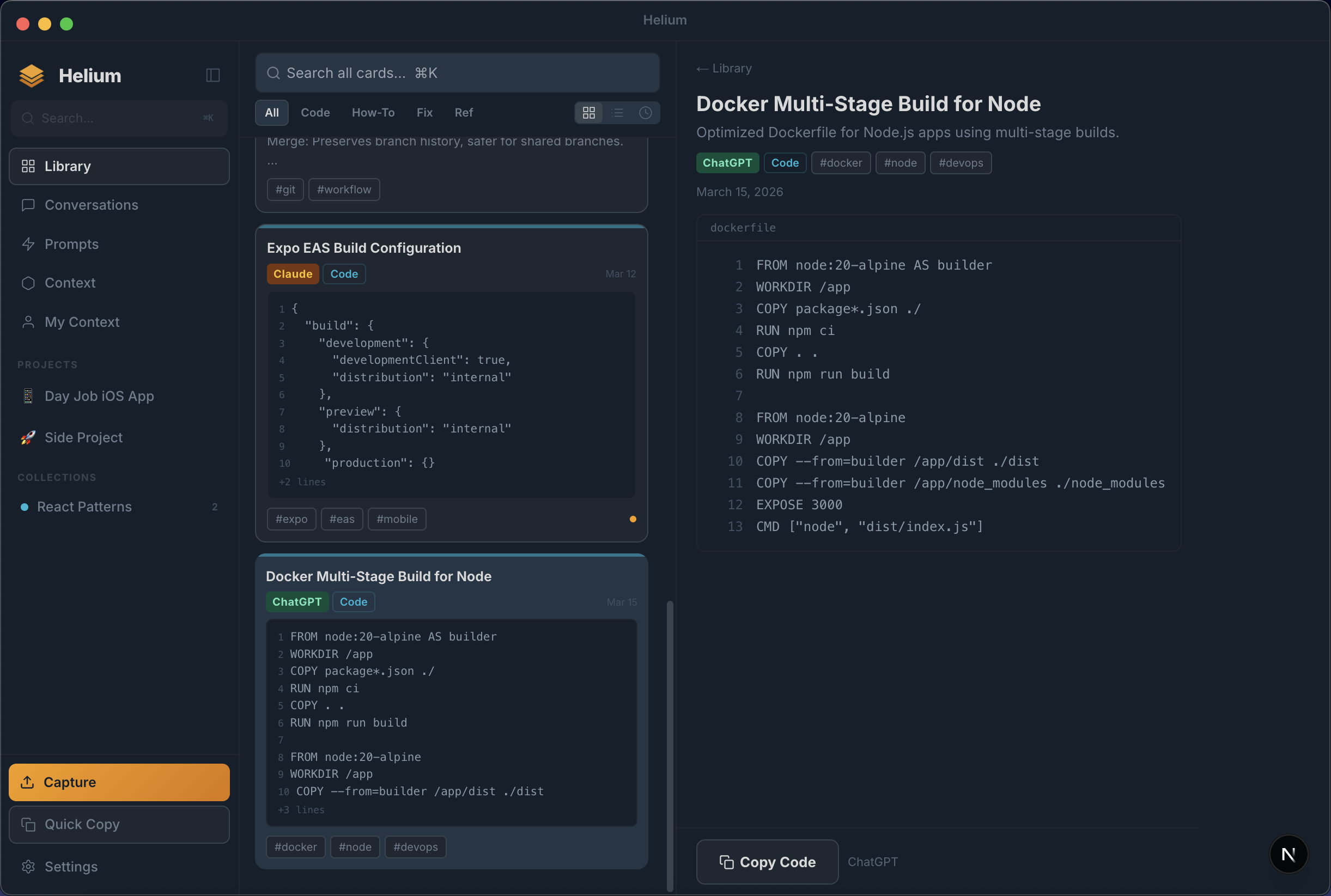
Task: Click the teal status dot on React Patterns
Action: coord(25,507)
